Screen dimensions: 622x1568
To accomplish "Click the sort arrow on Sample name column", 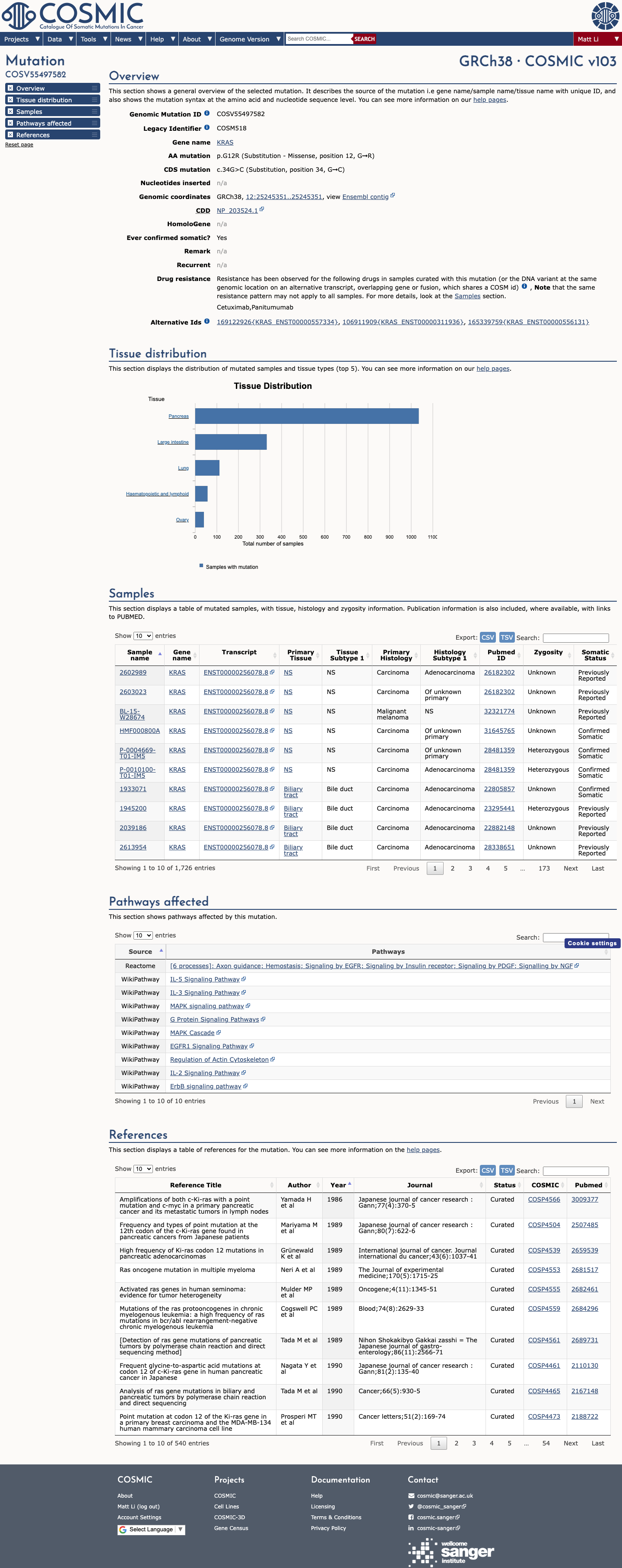I will tap(160, 654).
